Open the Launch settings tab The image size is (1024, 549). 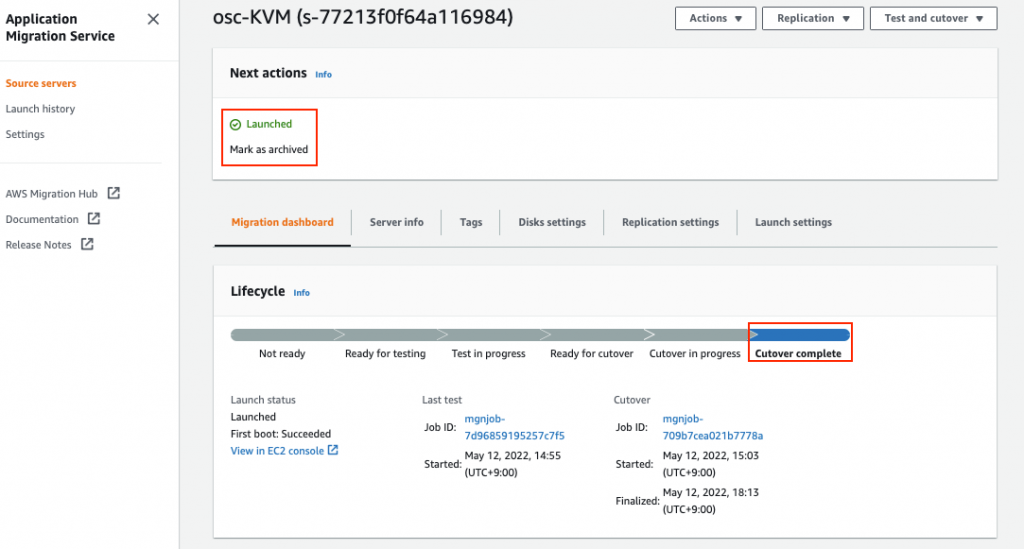click(x=793, y=222)
